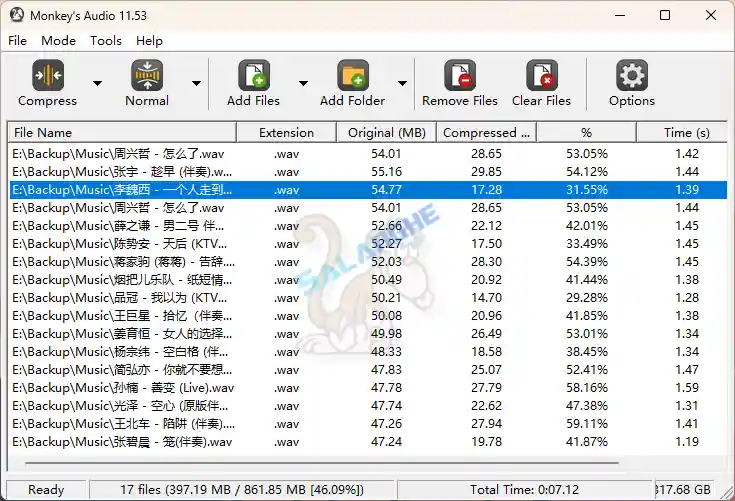Select the row with 54.12% ratio
Screen dimensions: 735x501
pos(368,172)
